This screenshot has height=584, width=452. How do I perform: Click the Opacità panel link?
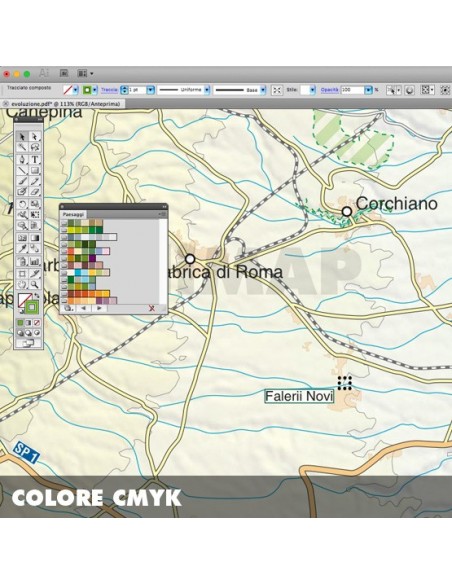point(330,90)
